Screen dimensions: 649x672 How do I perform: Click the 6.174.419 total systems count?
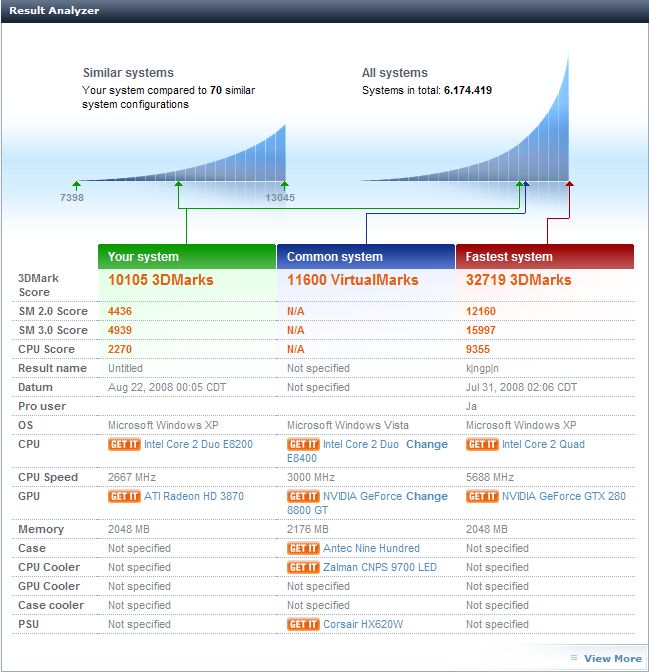coord(468,90)
